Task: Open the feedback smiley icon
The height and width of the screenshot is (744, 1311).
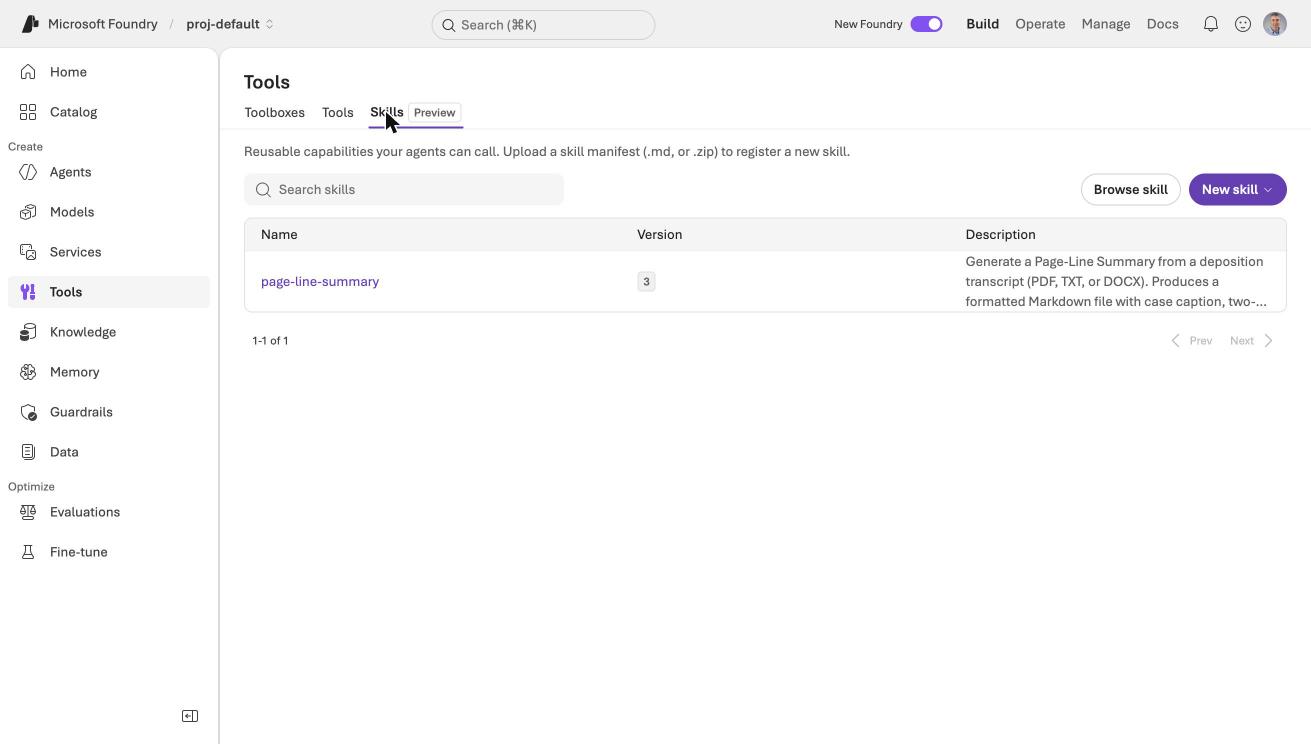Action: [1243, 24]
